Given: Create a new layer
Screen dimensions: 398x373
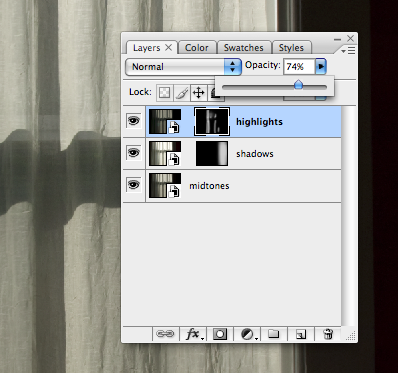Looking at the screenshot, I should pos(301,334).
